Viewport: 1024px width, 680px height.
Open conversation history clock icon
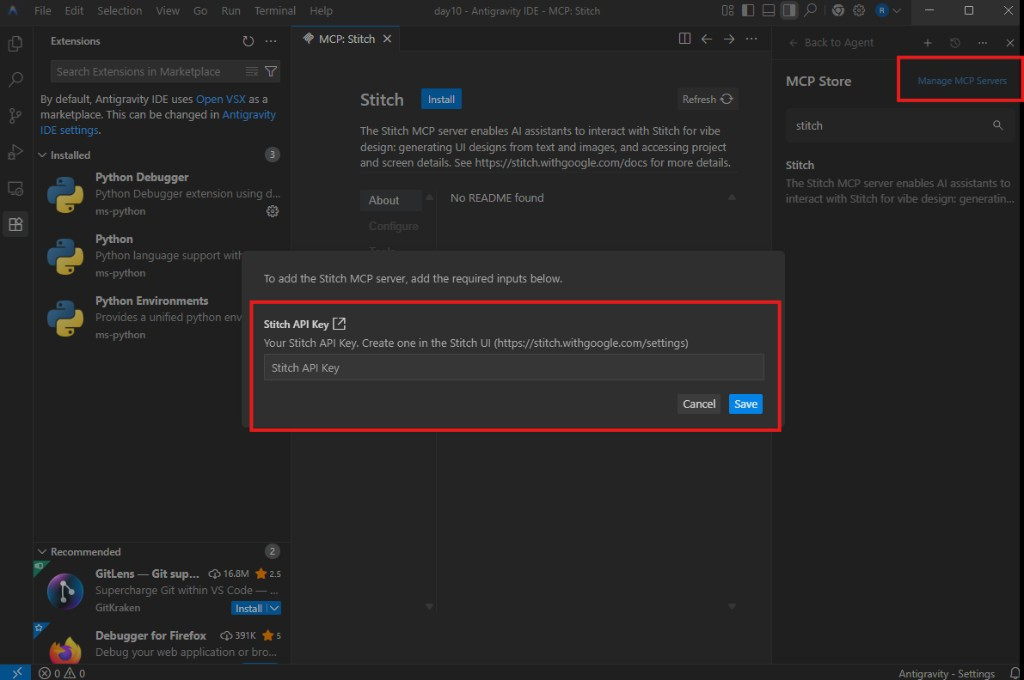point(955,42)
